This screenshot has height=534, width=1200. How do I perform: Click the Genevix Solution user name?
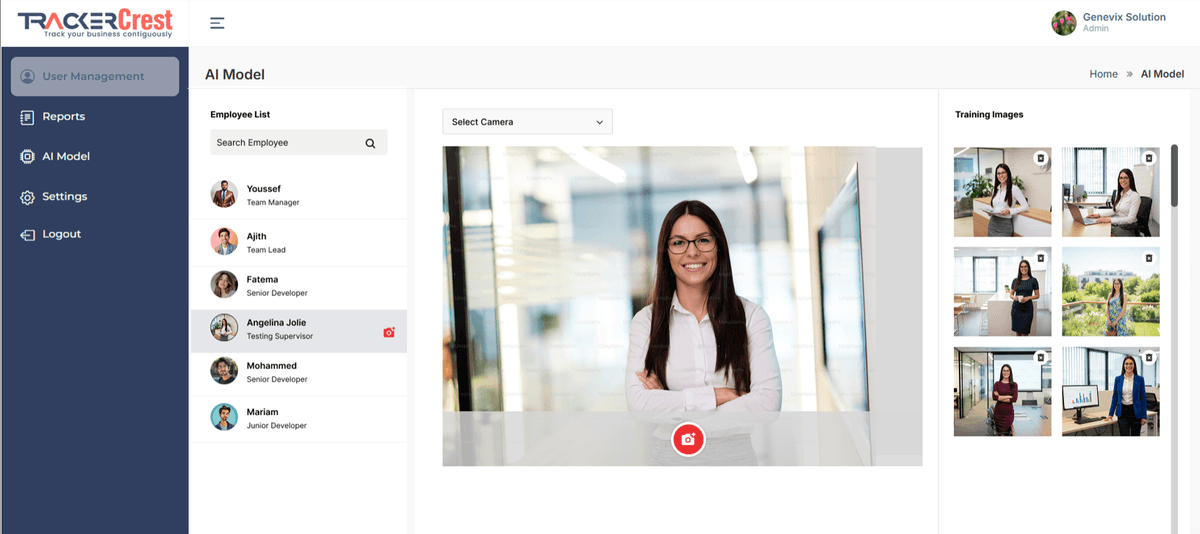[x=1124, y=17]
